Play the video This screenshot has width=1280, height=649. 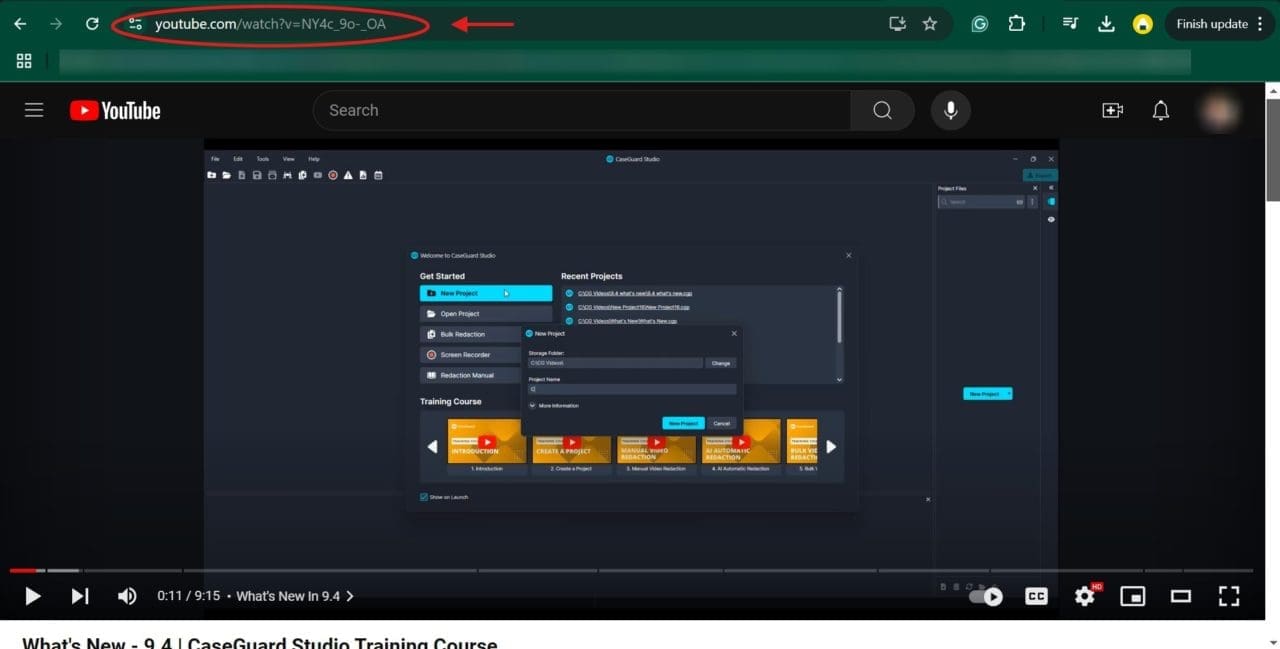tap(33, 596)
